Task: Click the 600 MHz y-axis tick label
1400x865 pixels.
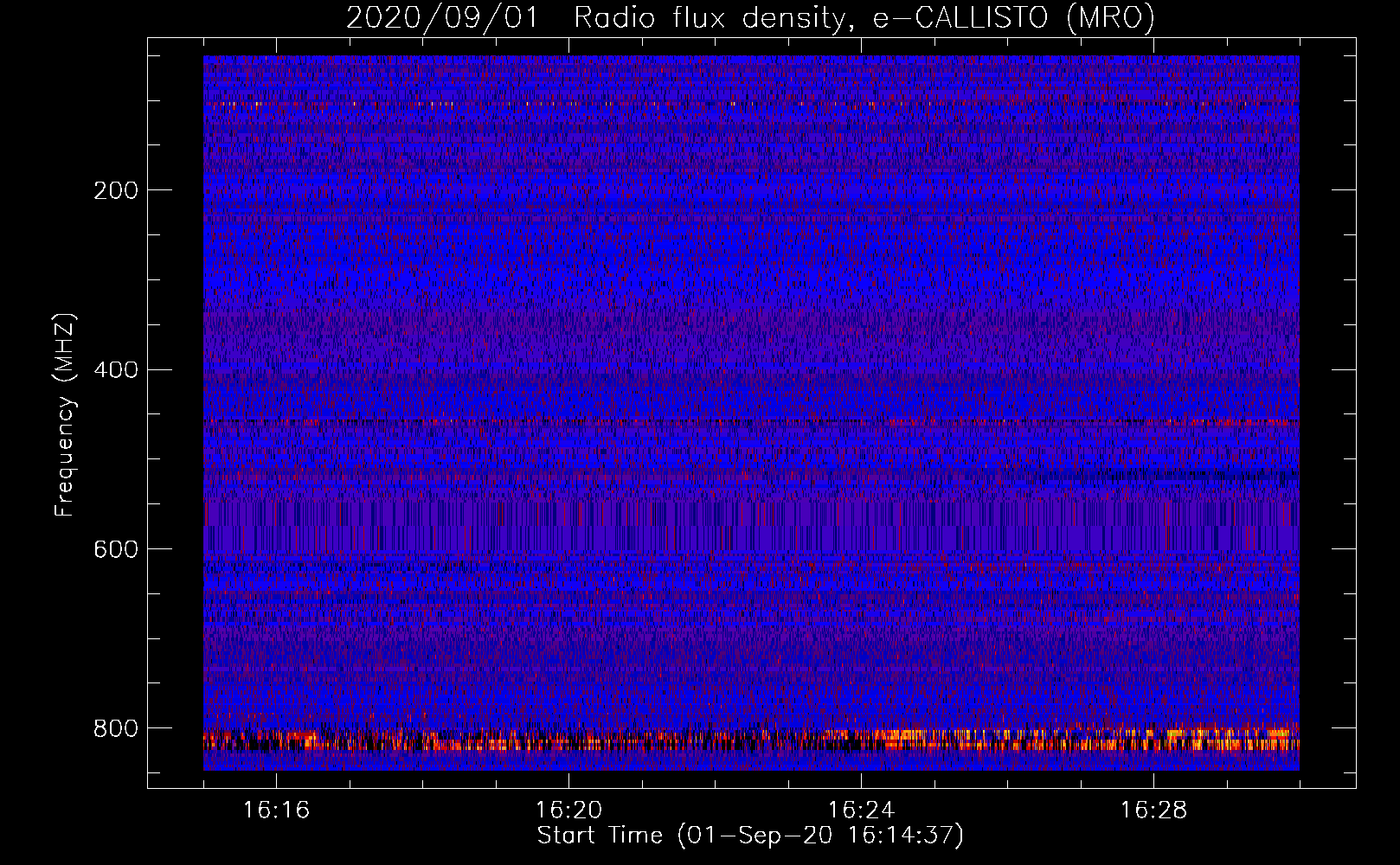Action: click(x=115, y=550)
